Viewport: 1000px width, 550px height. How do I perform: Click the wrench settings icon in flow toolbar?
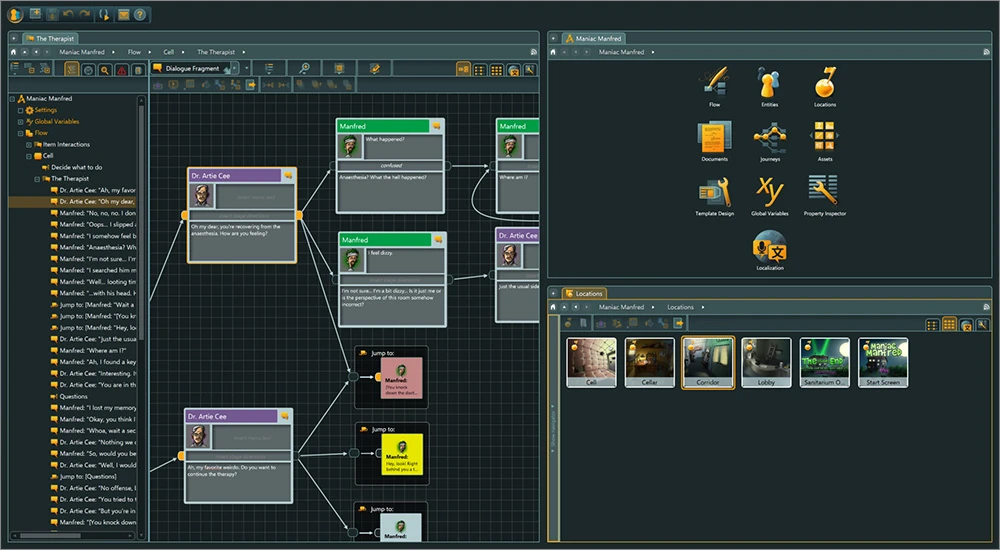point(529,69)
